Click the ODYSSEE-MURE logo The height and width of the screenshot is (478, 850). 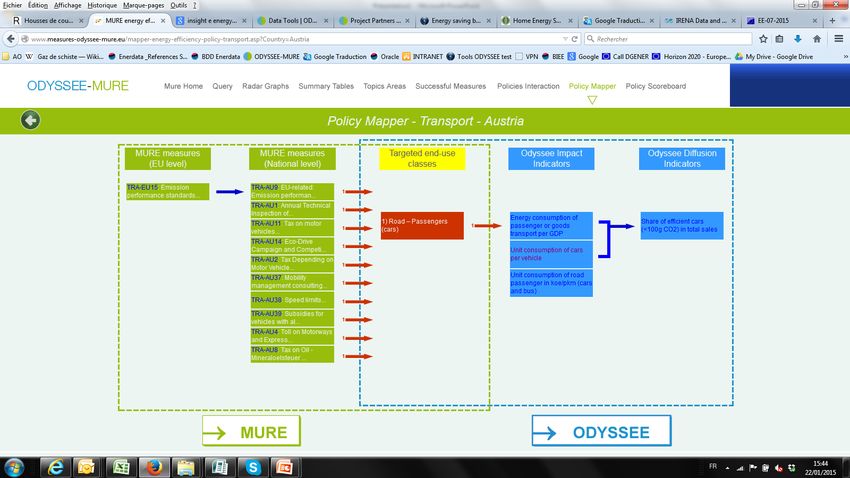click(x=78, y=86)
